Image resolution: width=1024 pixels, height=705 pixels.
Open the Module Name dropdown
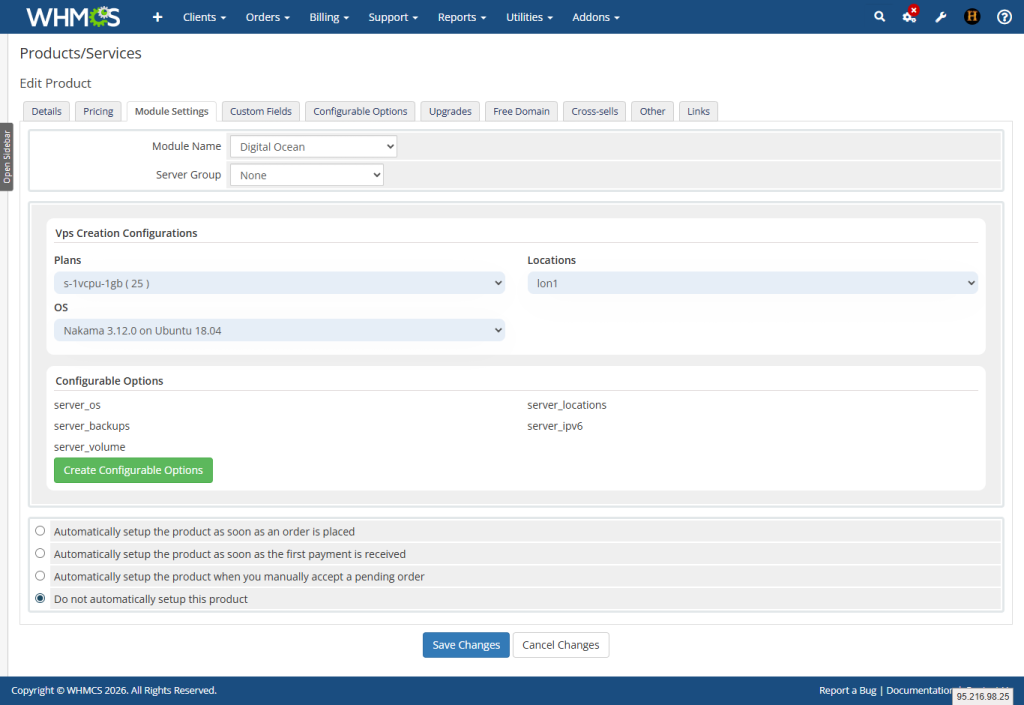312,145
